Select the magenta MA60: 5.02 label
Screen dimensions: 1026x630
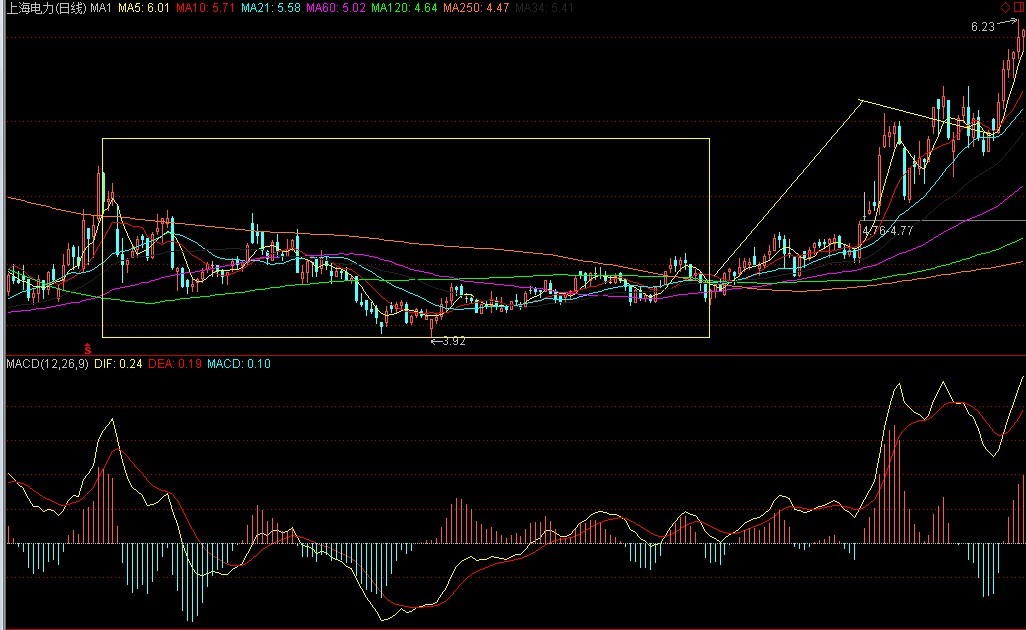tap(335, 8)
